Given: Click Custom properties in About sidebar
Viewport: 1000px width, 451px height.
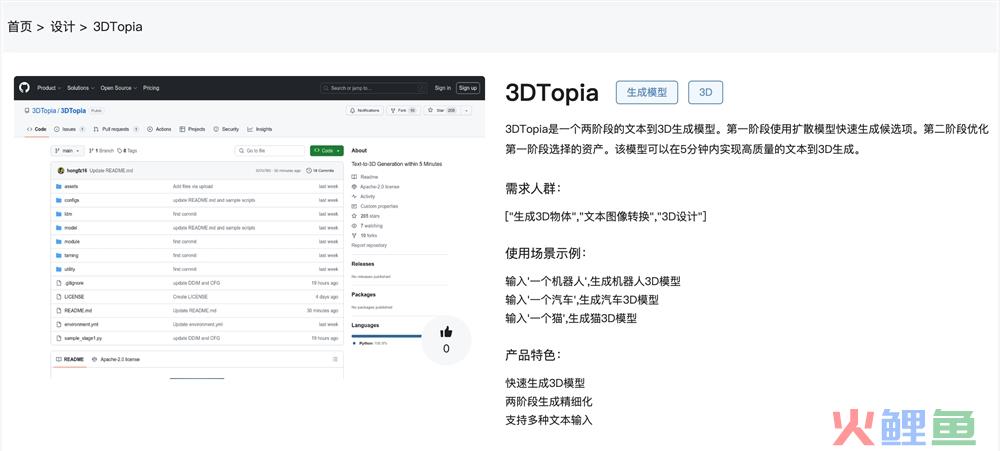Looking at the screenshot, I should coord(374,207).
